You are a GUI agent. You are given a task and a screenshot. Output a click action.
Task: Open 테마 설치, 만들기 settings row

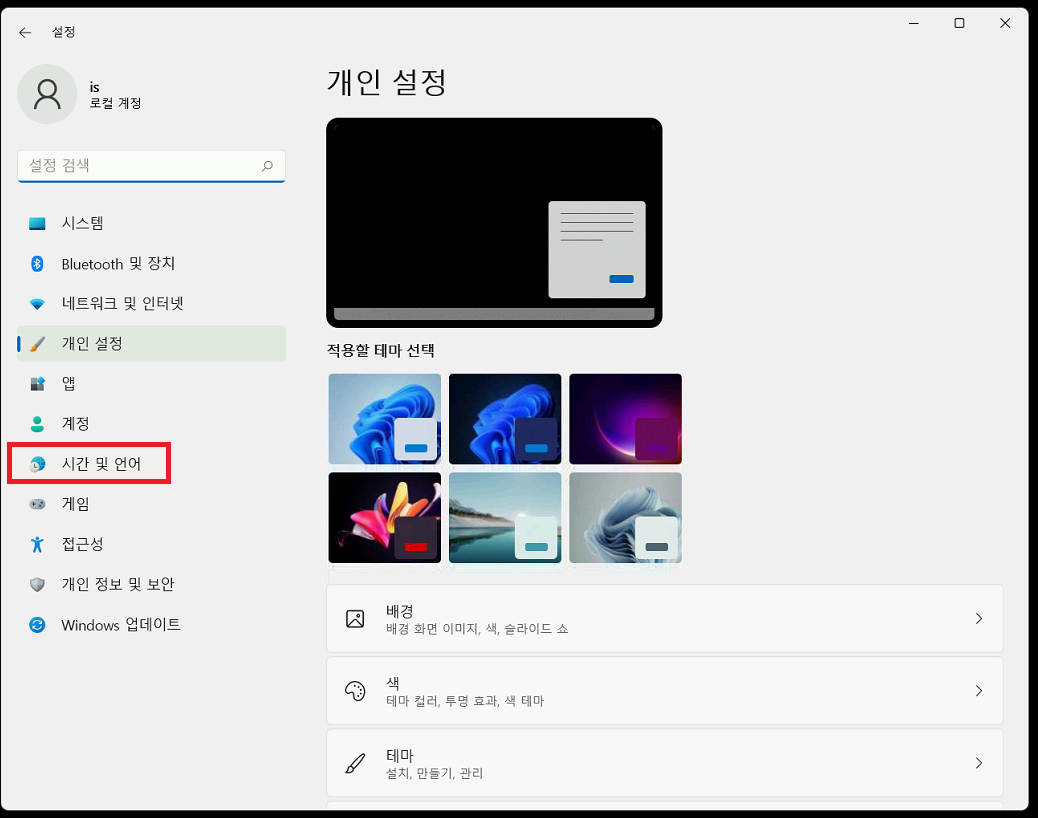click(x=665, y=763)
